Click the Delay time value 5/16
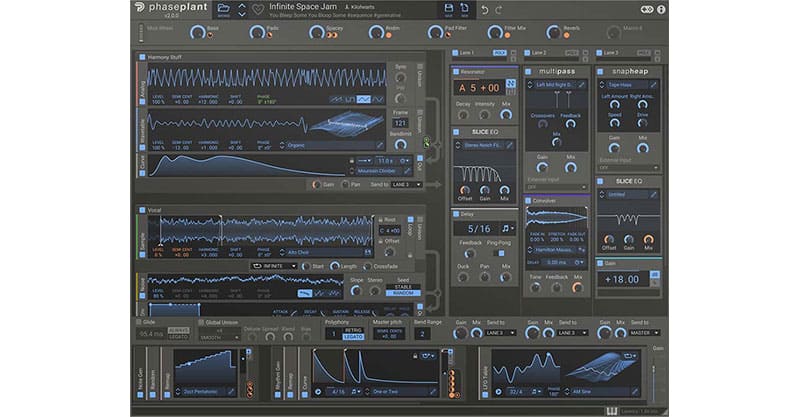 click(x=479, y=229)
